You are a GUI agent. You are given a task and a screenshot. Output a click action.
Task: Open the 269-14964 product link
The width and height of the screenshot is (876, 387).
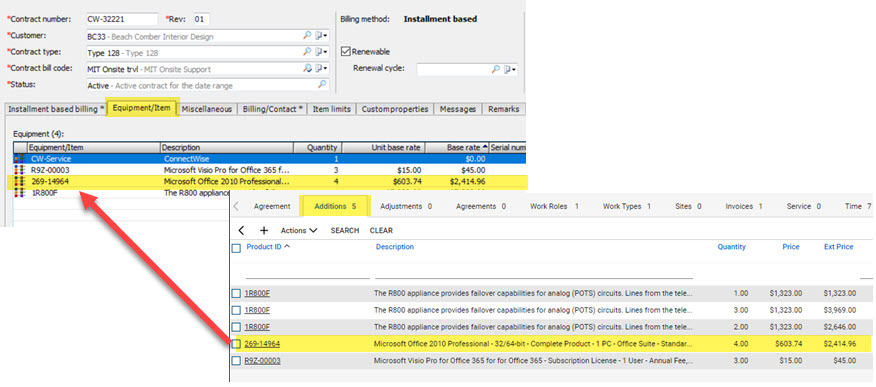point(262,343)
